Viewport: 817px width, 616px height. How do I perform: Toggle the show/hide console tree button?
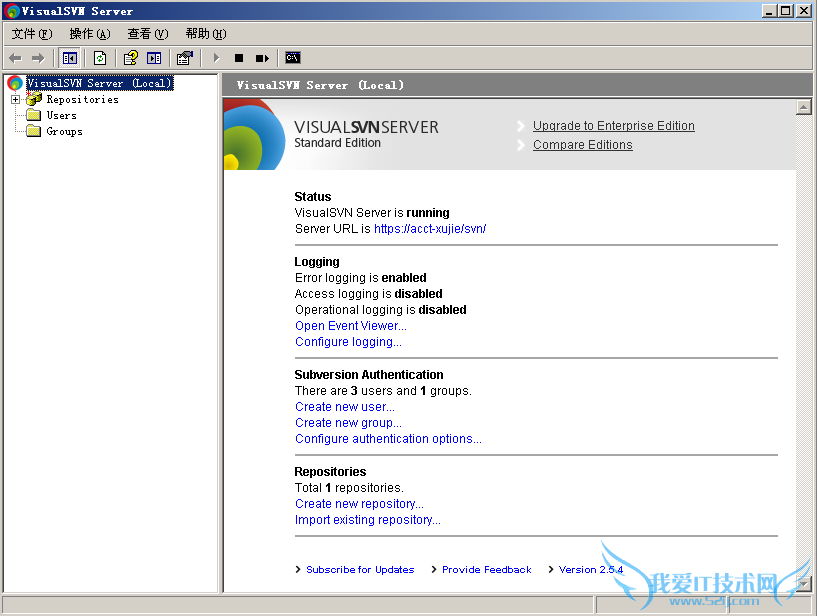click(x=69, y=58)
